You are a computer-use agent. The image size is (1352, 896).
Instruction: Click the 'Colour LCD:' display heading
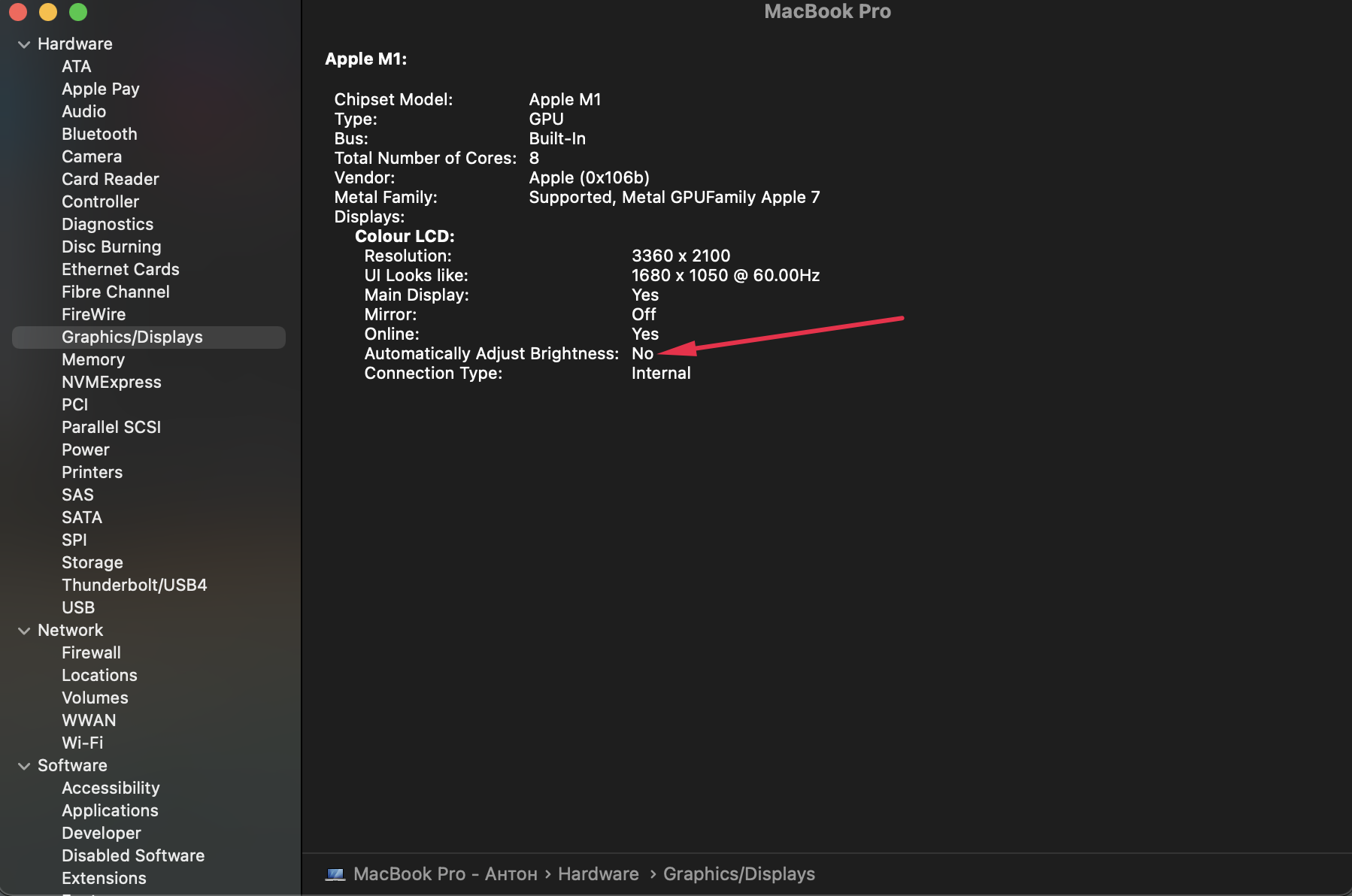tap(405, 236)
